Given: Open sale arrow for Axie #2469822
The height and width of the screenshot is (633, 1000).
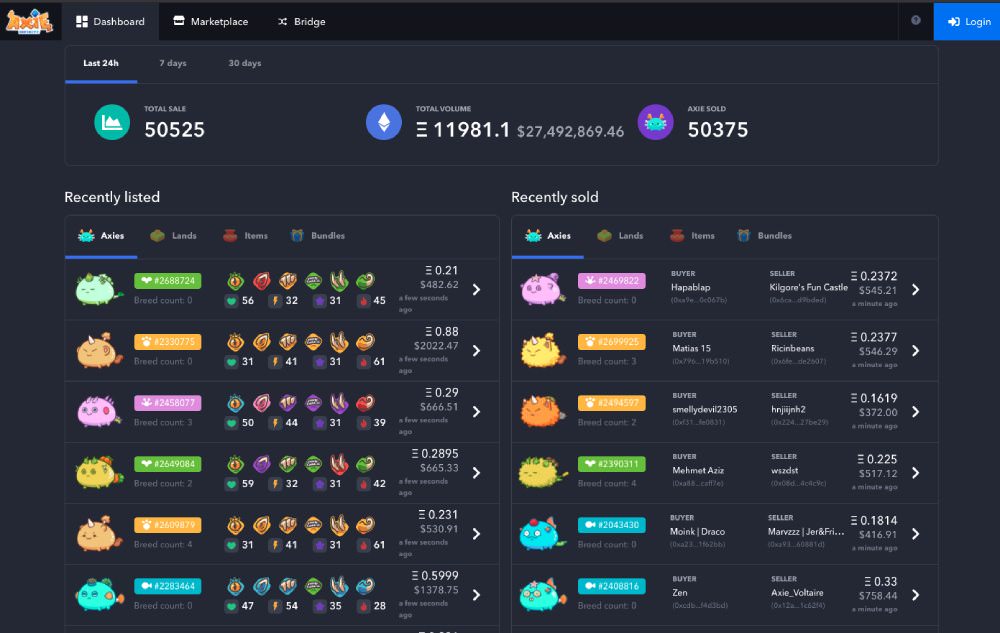Looking at the screenshot, I should (916, 289).
